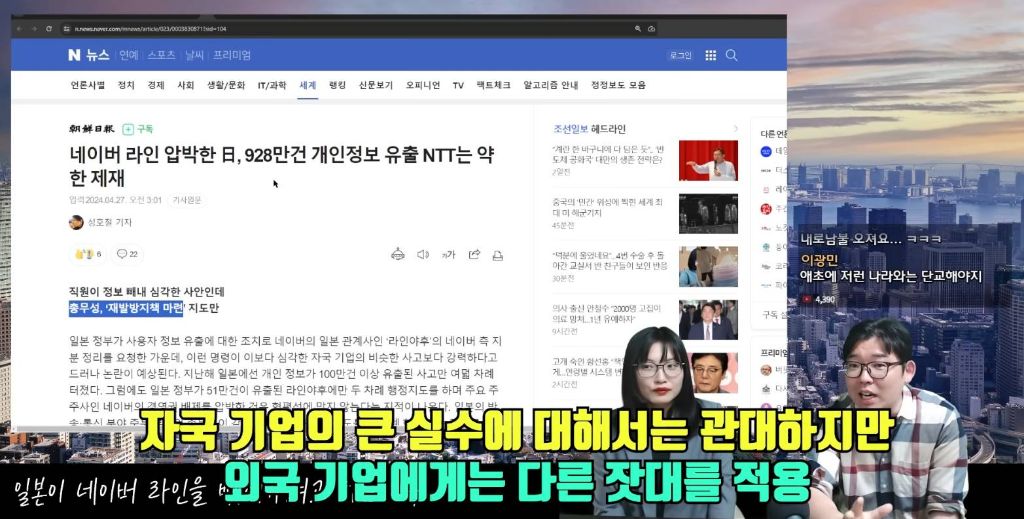Click the listen-to-article speaker icon
Image resolution: width=1024 pixels, height=519 pixels.
pyautogui.click(x=423, y=255)
